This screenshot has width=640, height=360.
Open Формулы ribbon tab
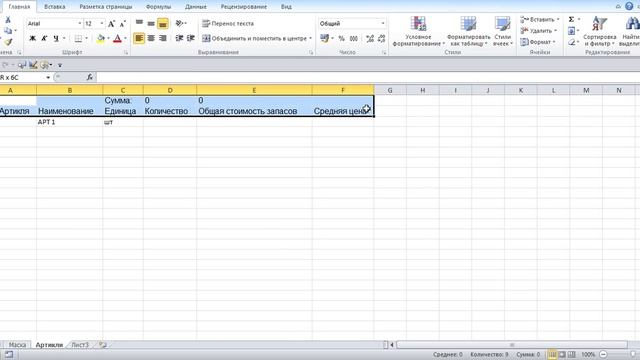point(158,7)
